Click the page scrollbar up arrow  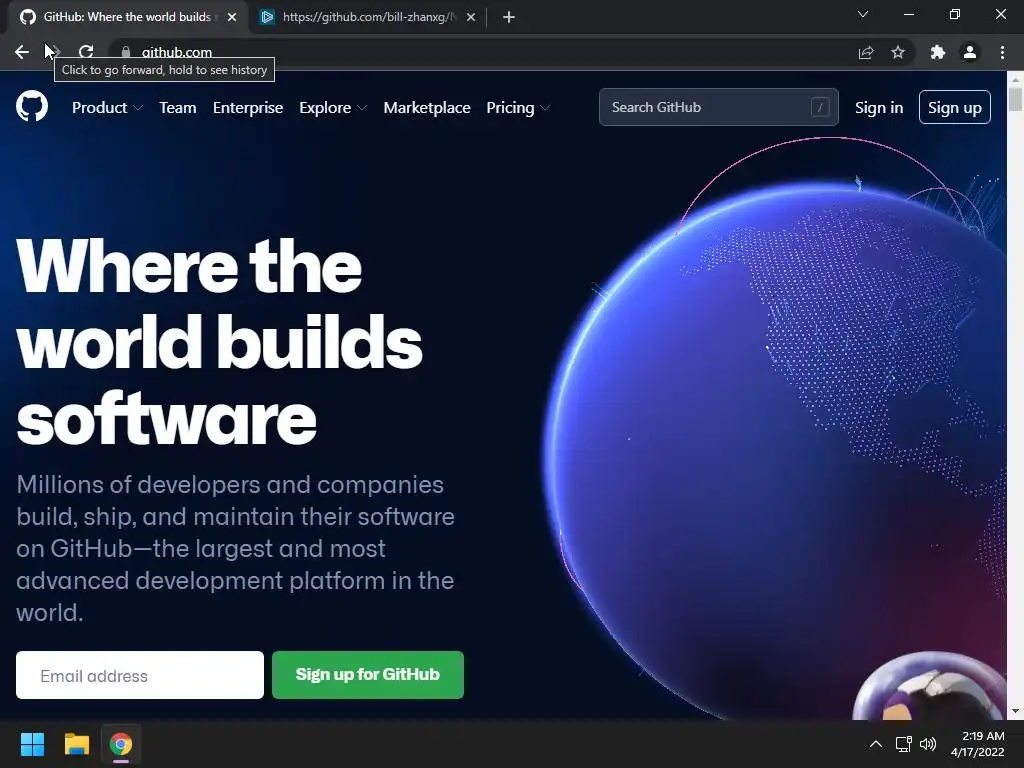1015,79
